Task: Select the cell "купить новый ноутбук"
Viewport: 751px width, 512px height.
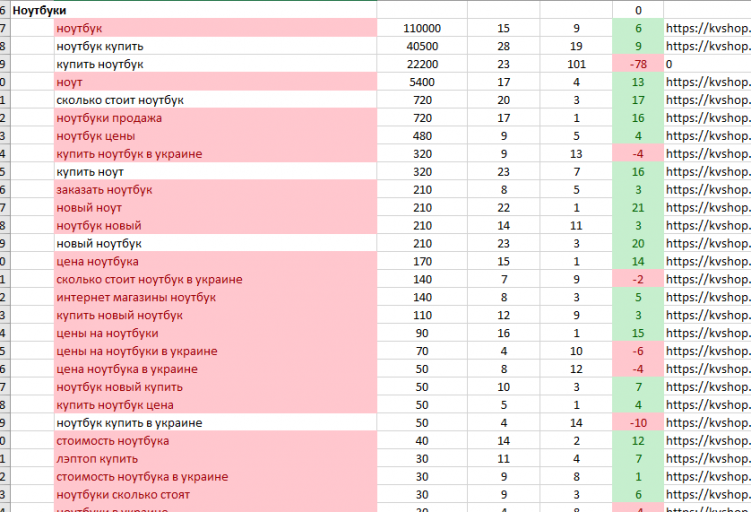Action: click(x=216, y=315)
